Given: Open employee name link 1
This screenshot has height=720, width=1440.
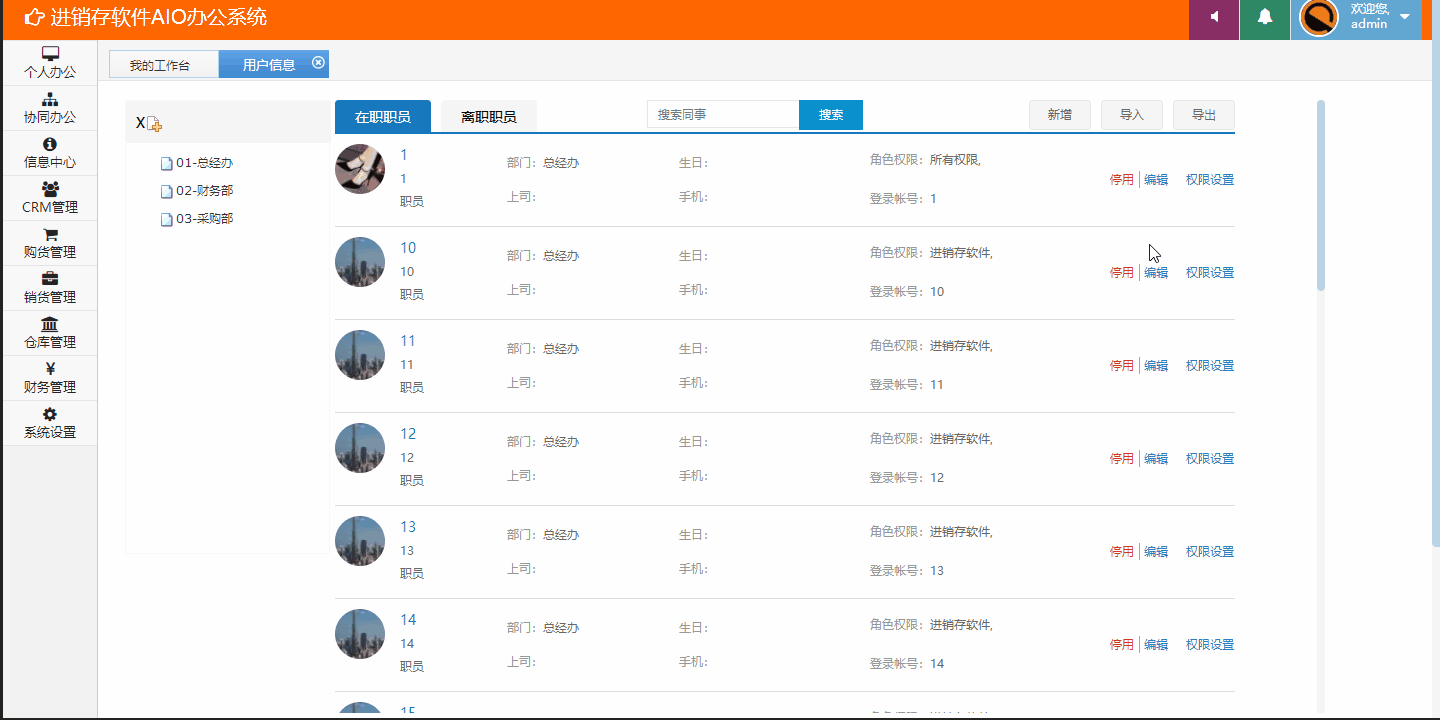Looking at the screenshot, I should click(404, 155).
